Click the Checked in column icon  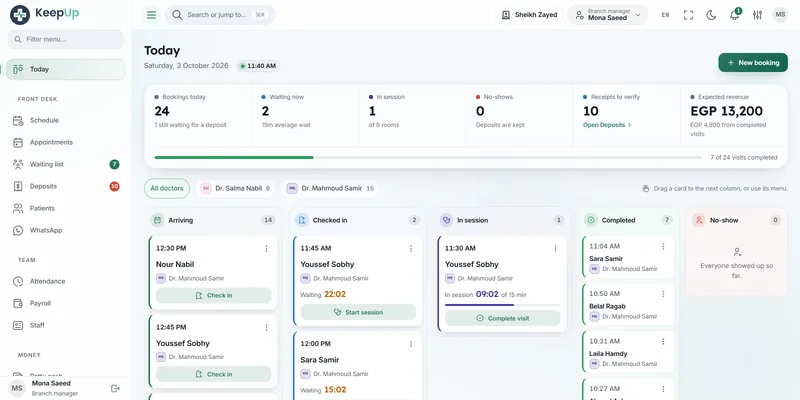click(x=302, y=220)
